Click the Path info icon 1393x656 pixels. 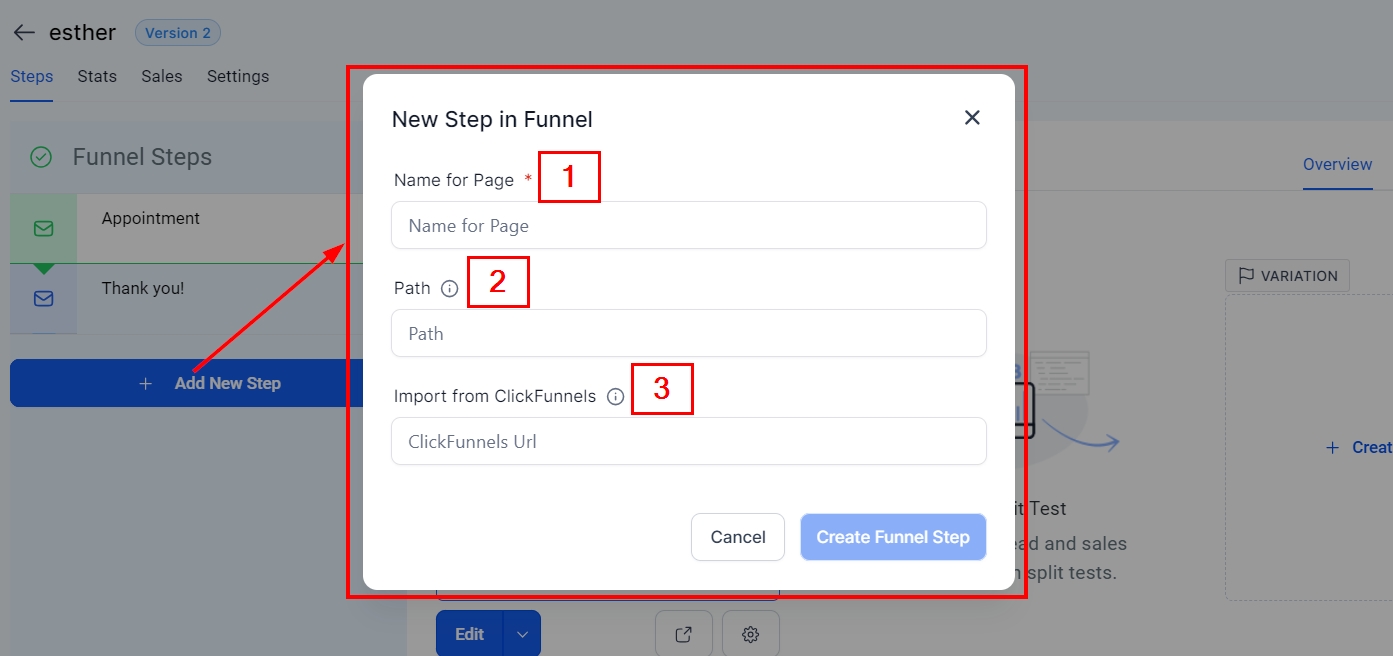point(450,289)
